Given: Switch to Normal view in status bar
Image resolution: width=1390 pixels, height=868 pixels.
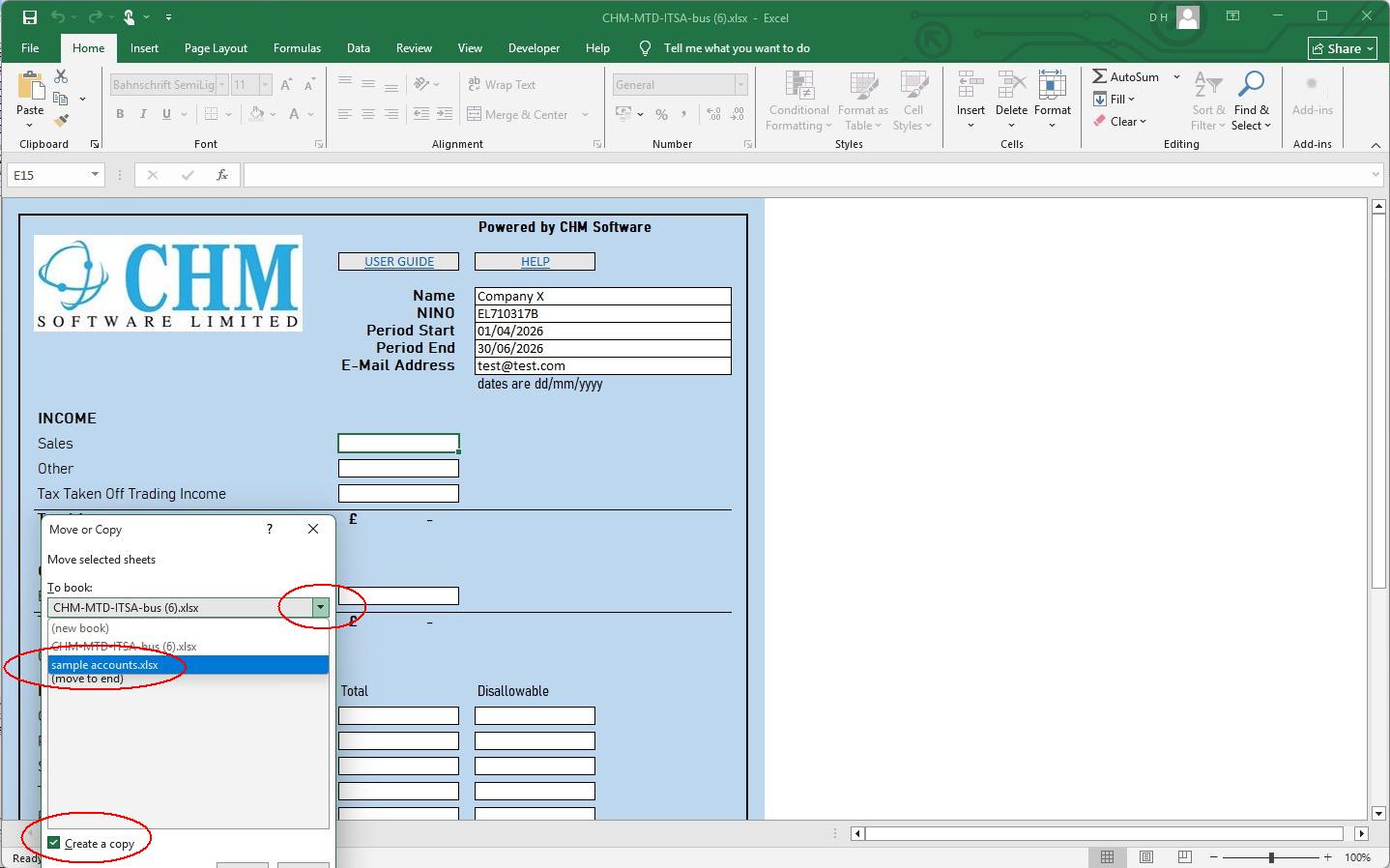Looking at the screenshot, I should click(1108, 857).
